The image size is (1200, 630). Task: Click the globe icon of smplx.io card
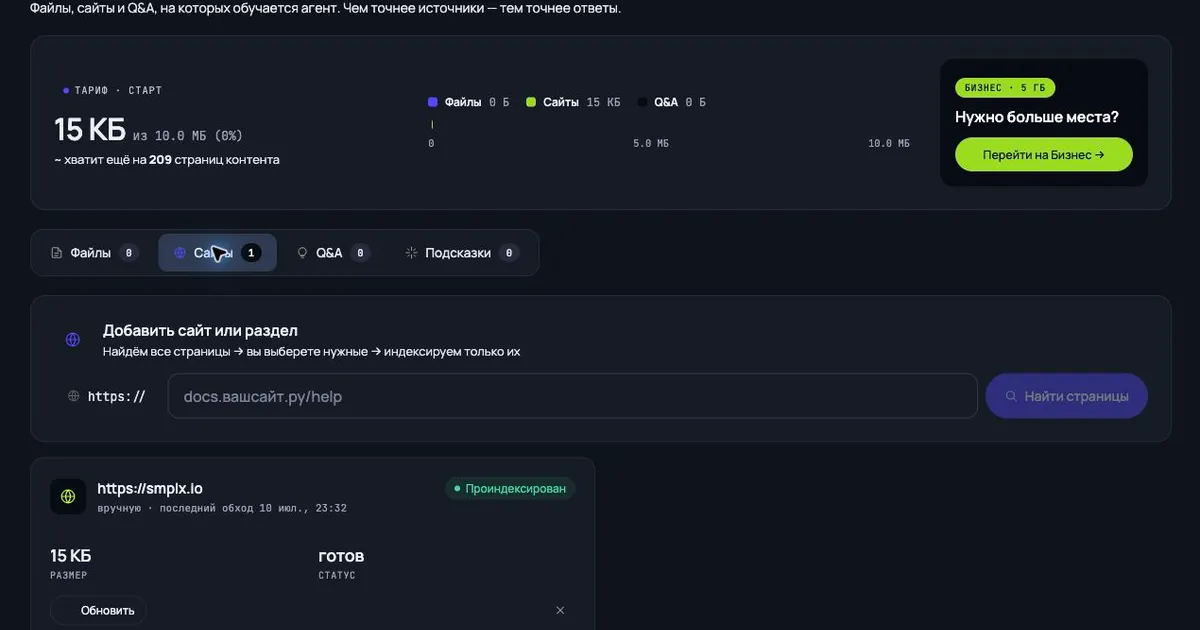coord(68,496)
